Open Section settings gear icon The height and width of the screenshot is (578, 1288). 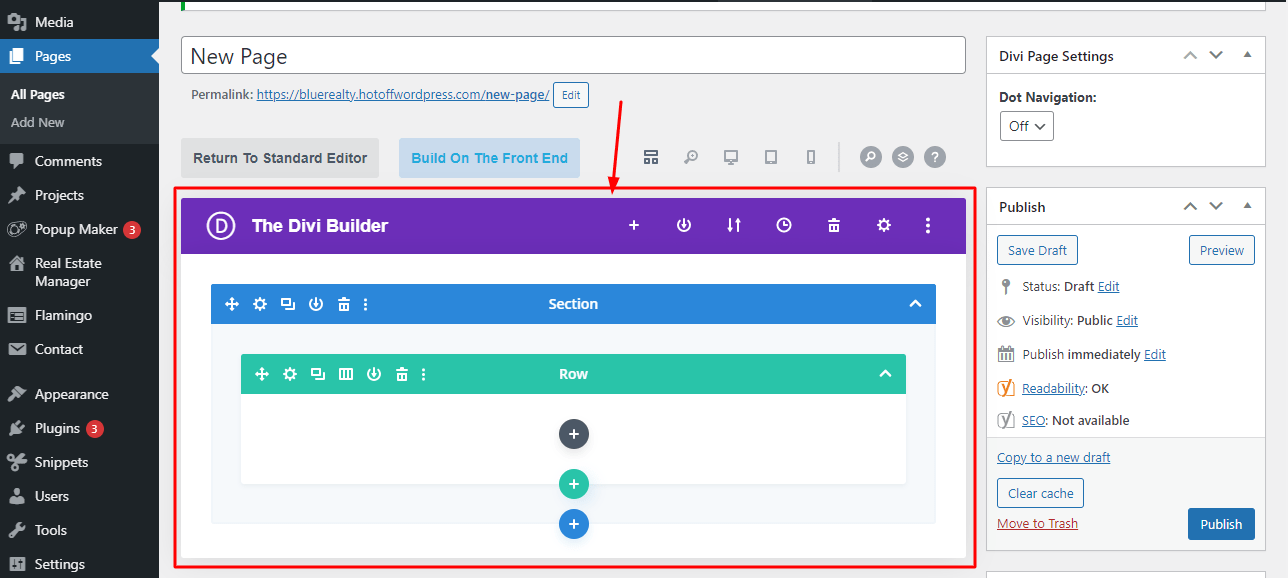[260, 304]
